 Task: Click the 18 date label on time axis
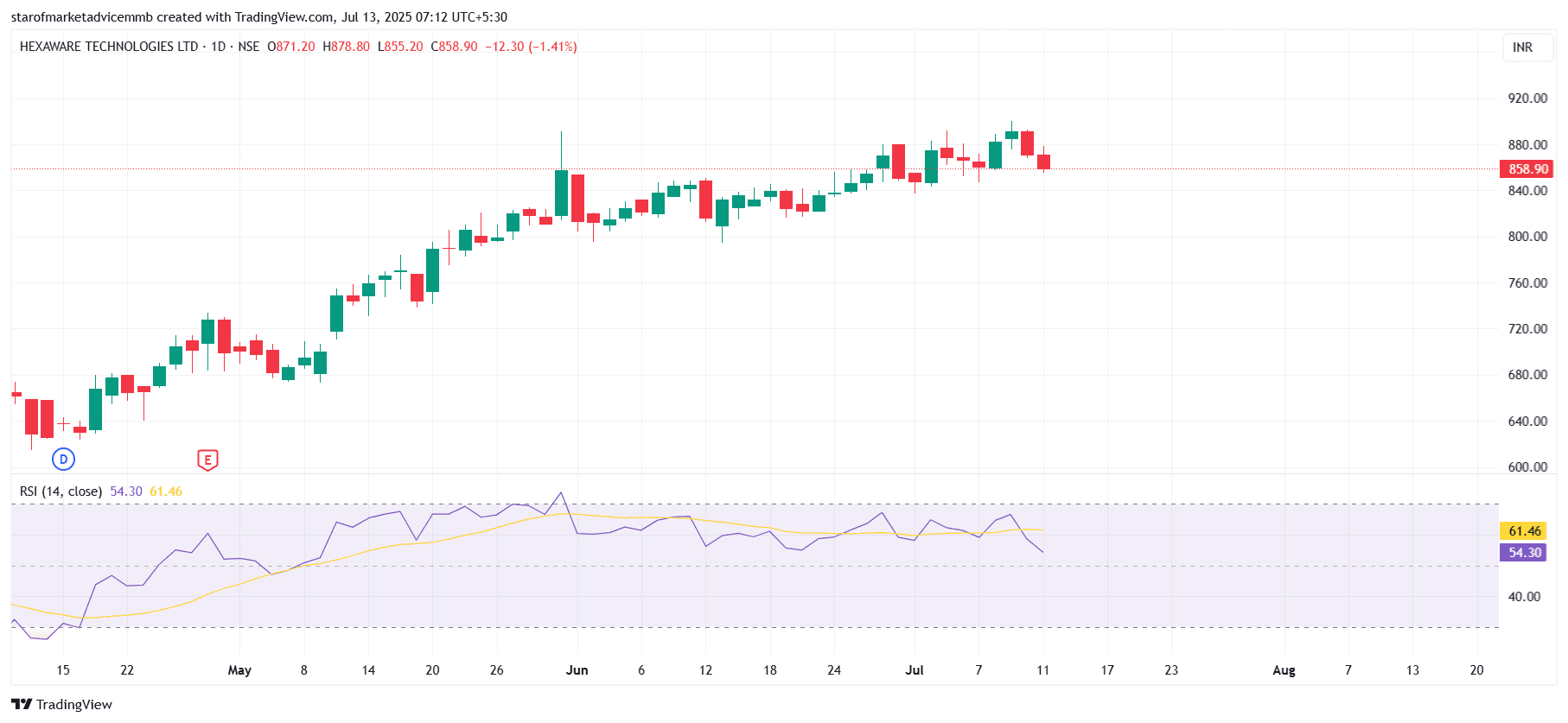pos(770,670)
